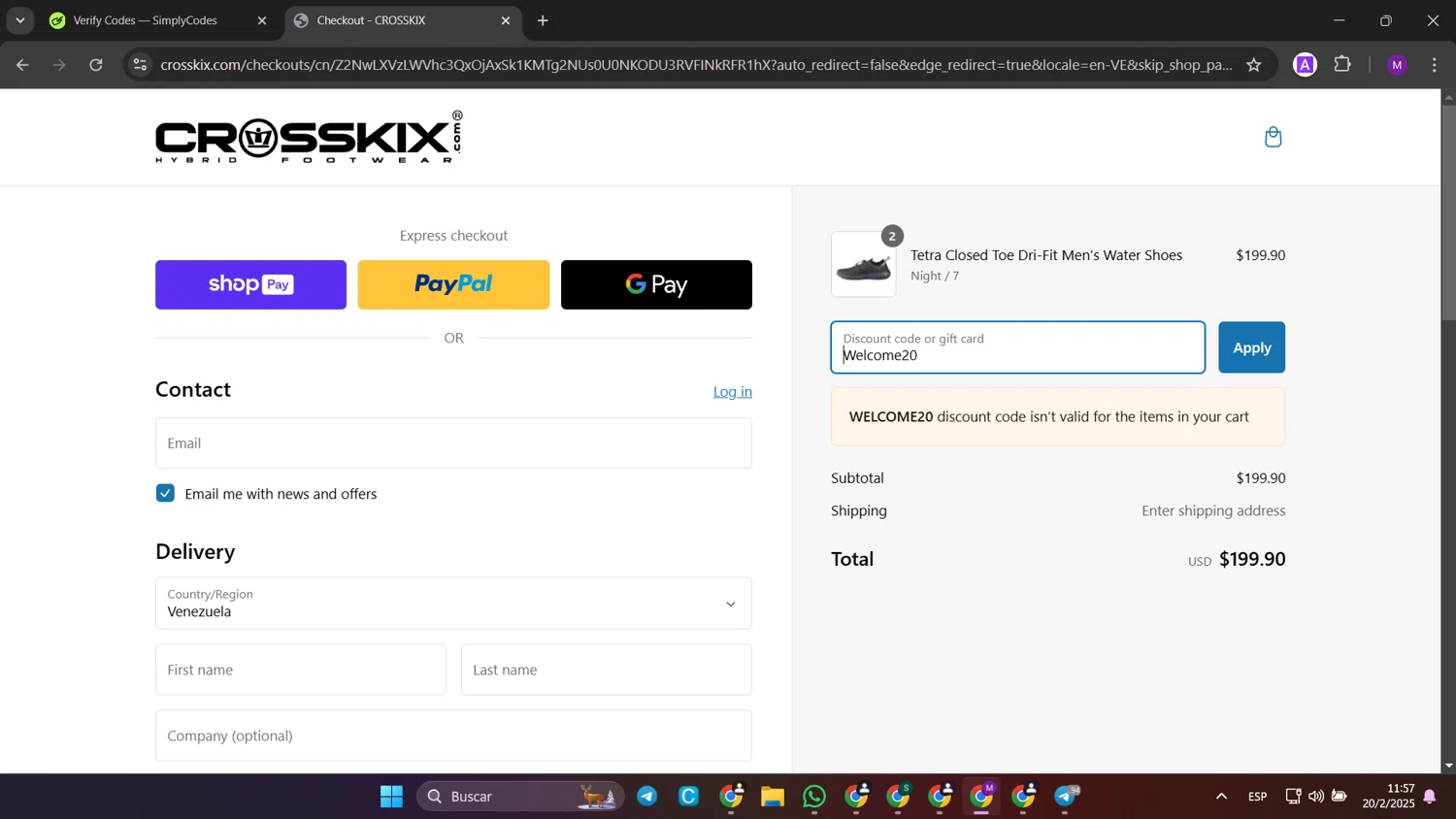The height and width of the screenshot is (819, 1456).
Task: Click the CROSSKIX logo
Action: click(x=309, y=137)
